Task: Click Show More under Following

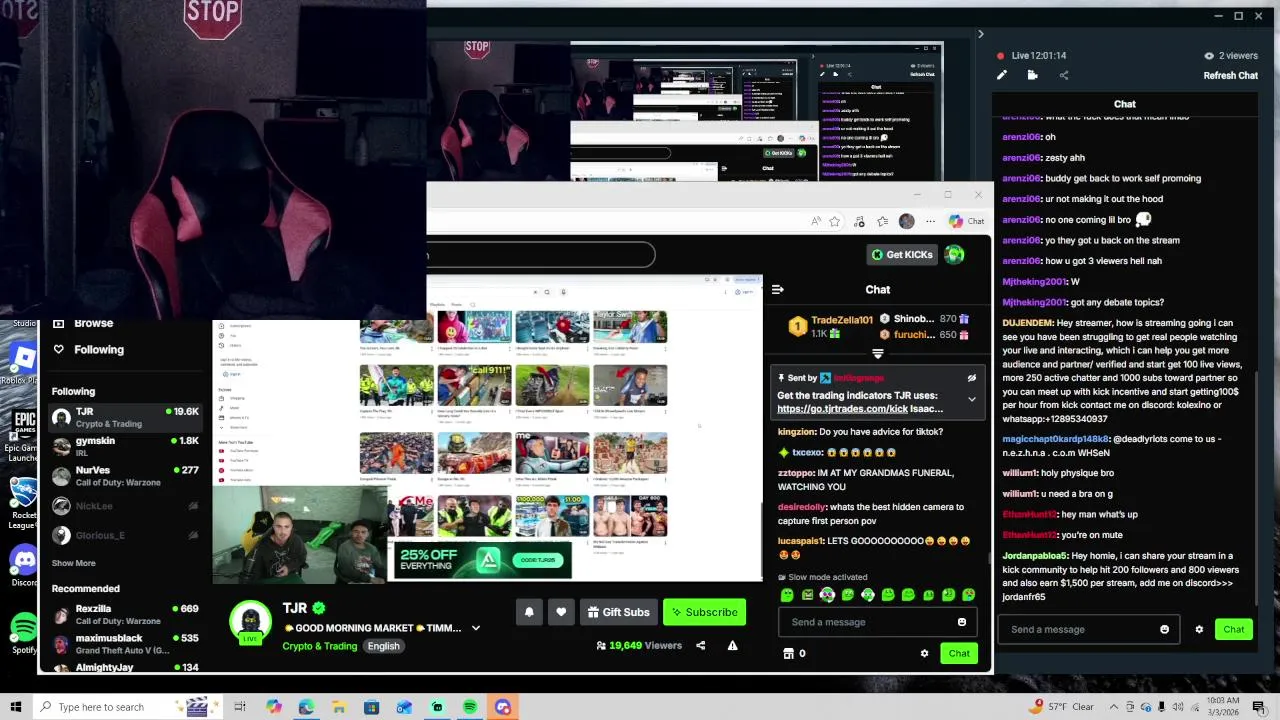Action: (x=74, y=563)
